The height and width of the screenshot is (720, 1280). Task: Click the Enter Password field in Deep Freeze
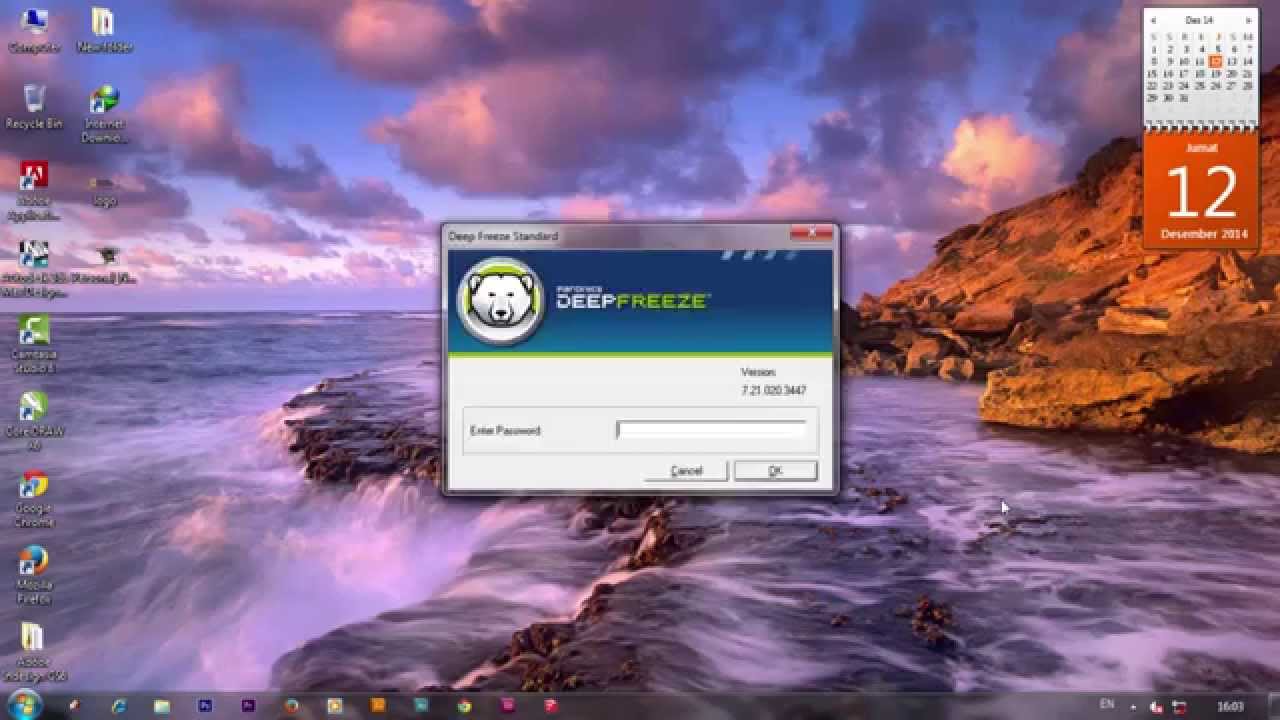[711, 431]
